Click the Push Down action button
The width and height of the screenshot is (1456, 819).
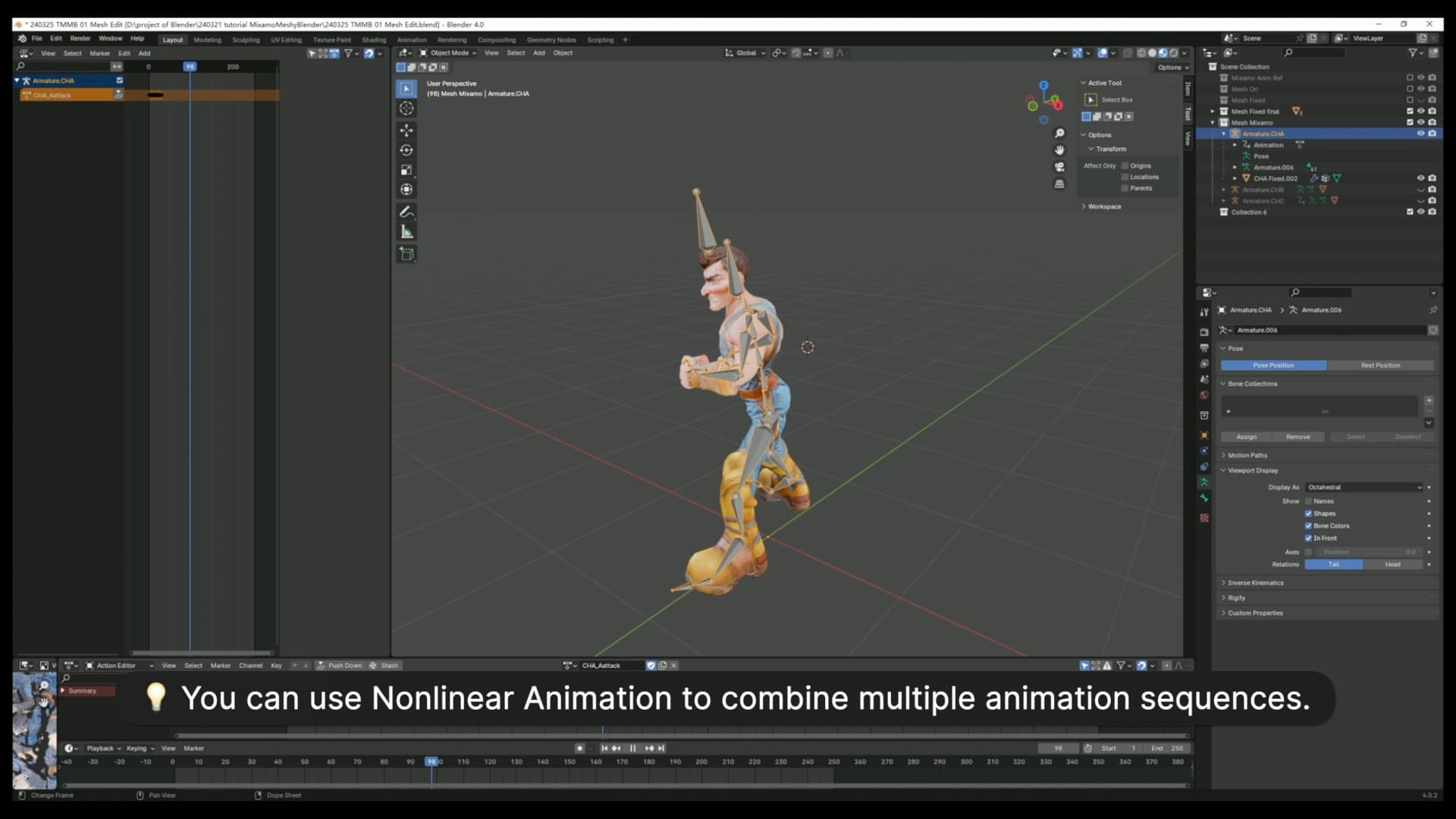click(x=340, y=665)
